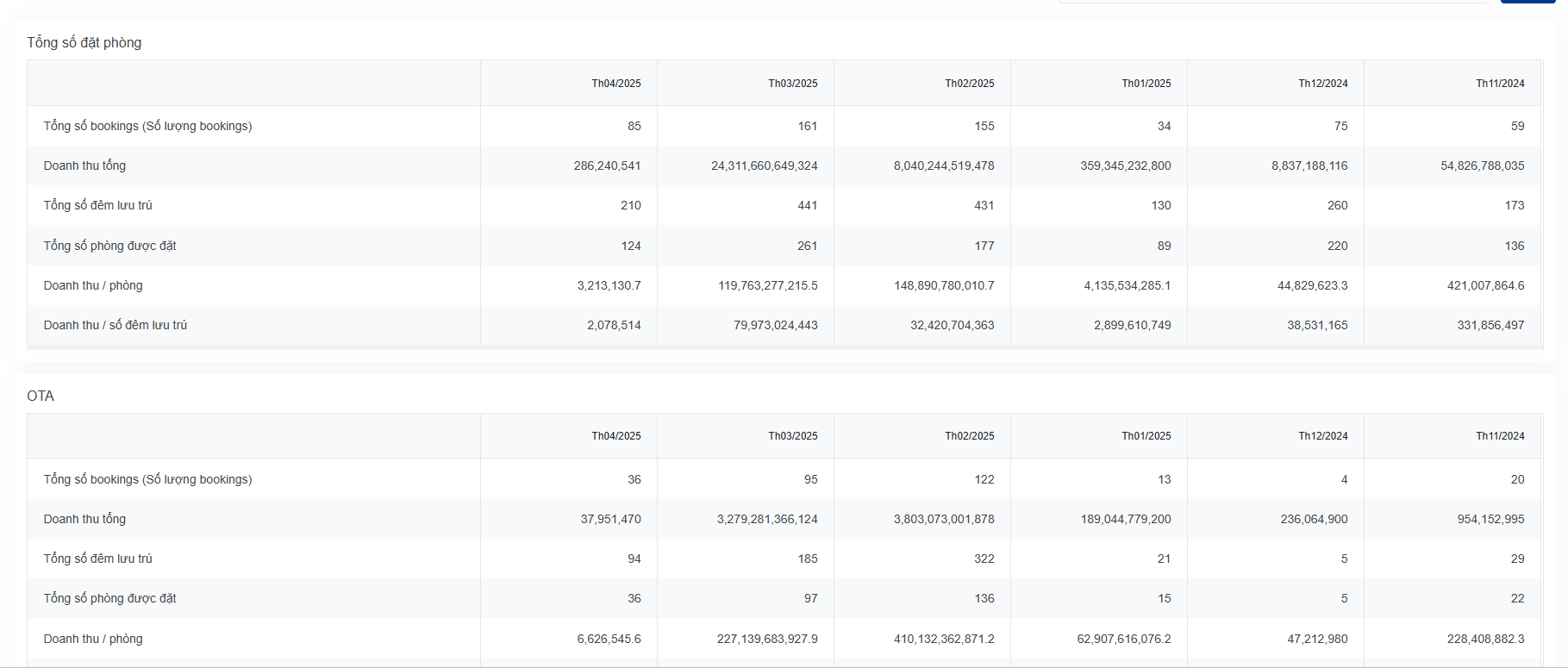Click the Tổng số đặt phòng section title
Image resolution: width=1568 pixels, height=668 pixels.
pyautogui.click(x=84, y=42)
